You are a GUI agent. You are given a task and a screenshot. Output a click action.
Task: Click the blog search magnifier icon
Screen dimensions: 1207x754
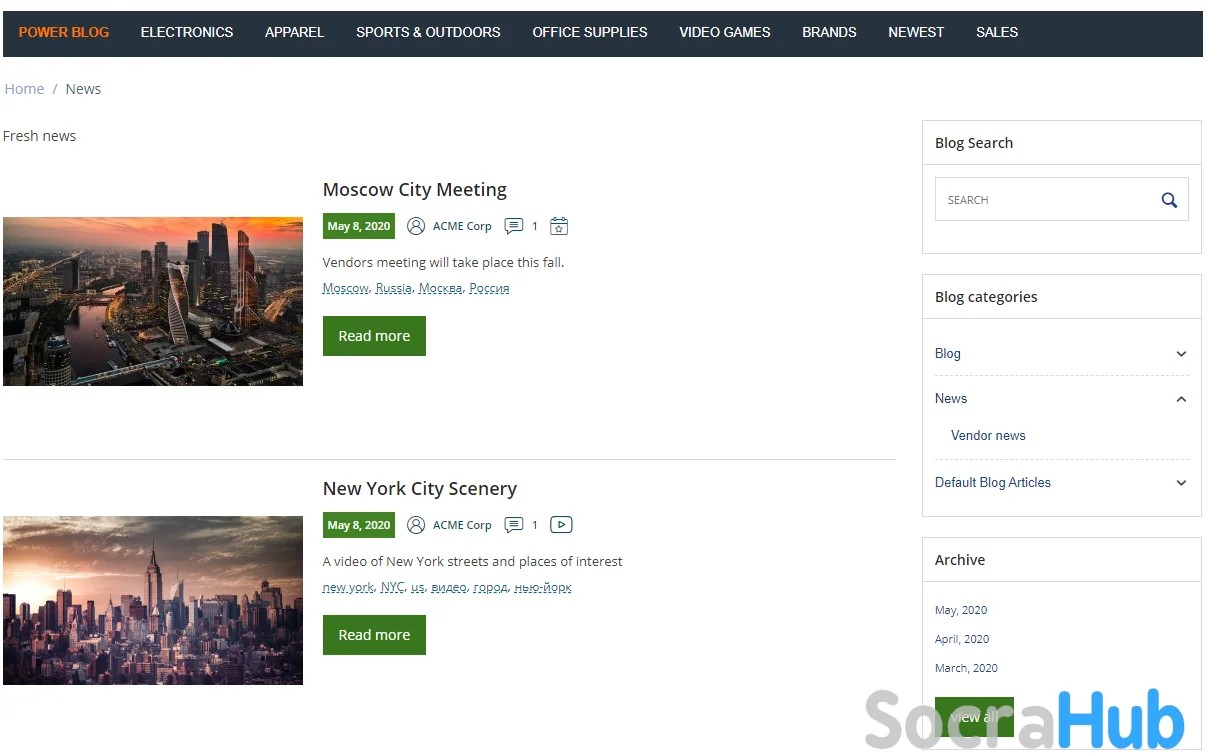point(1169,200)
